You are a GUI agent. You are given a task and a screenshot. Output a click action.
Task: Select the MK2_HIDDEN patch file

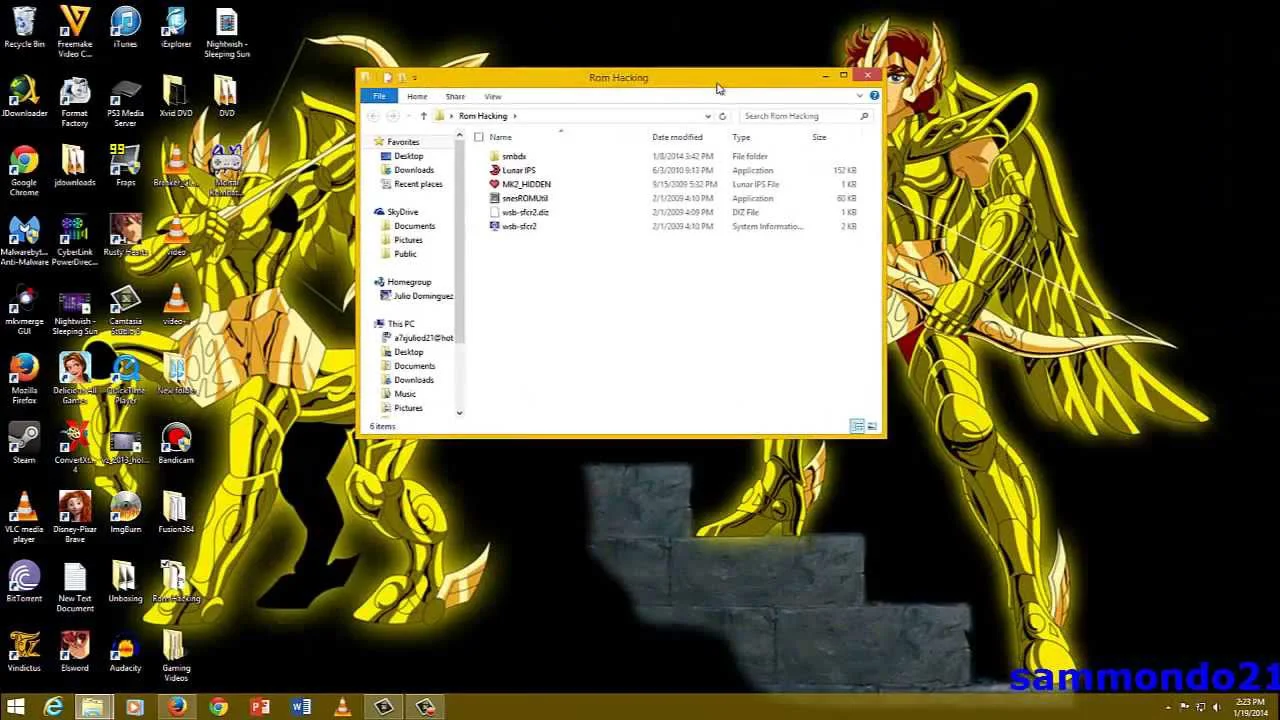point(525,184)
